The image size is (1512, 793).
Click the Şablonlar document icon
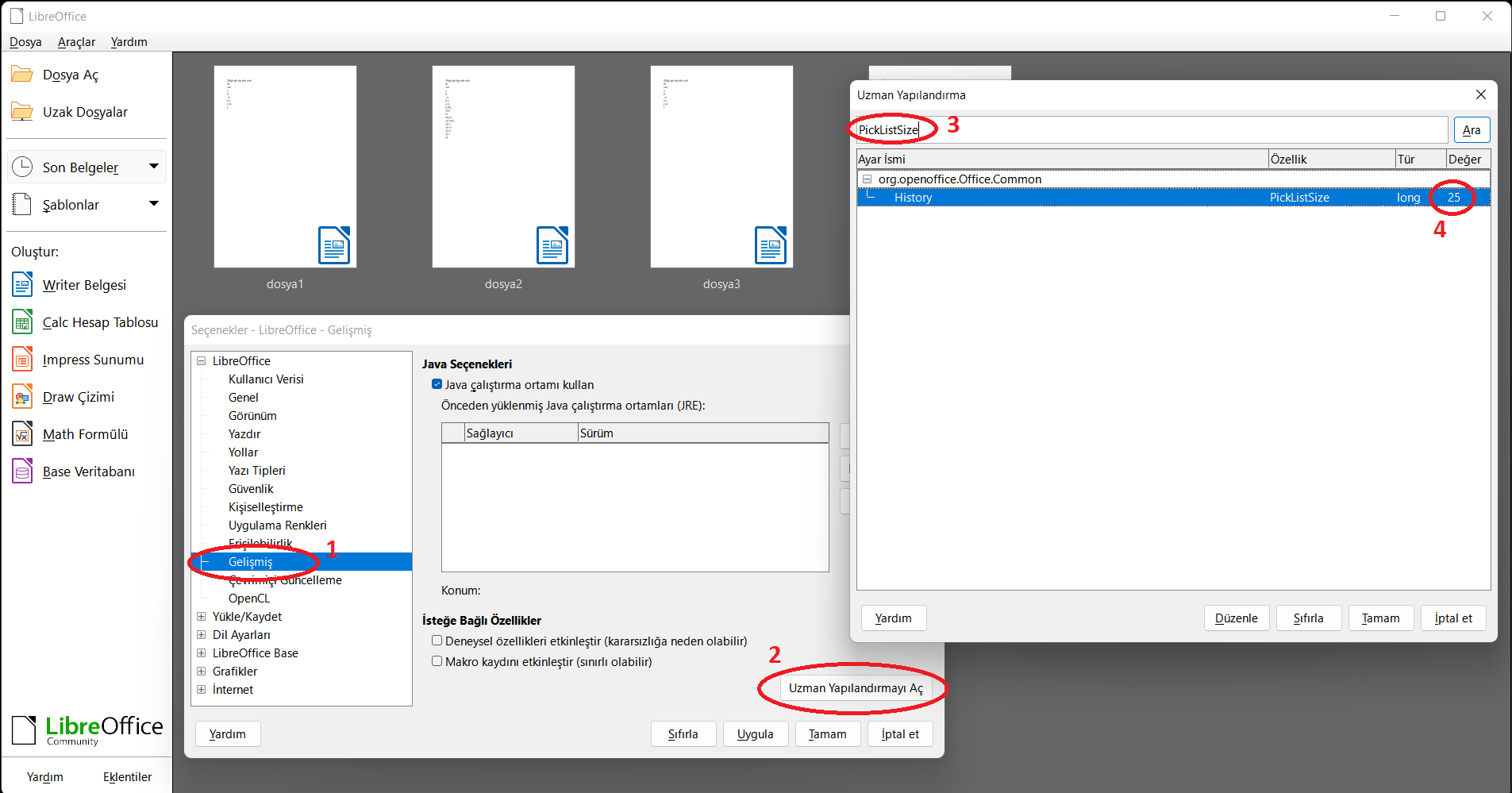pos(22,204)
